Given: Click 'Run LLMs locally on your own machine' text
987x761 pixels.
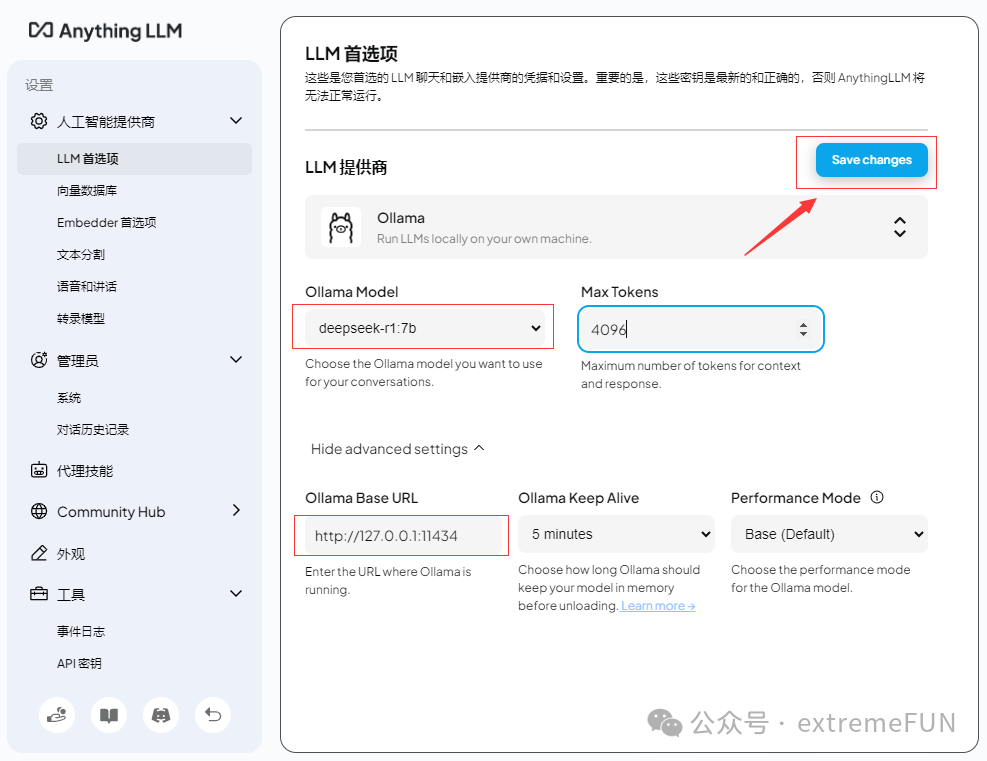Looking at the screenshot, I should click(x=484, y=239).
